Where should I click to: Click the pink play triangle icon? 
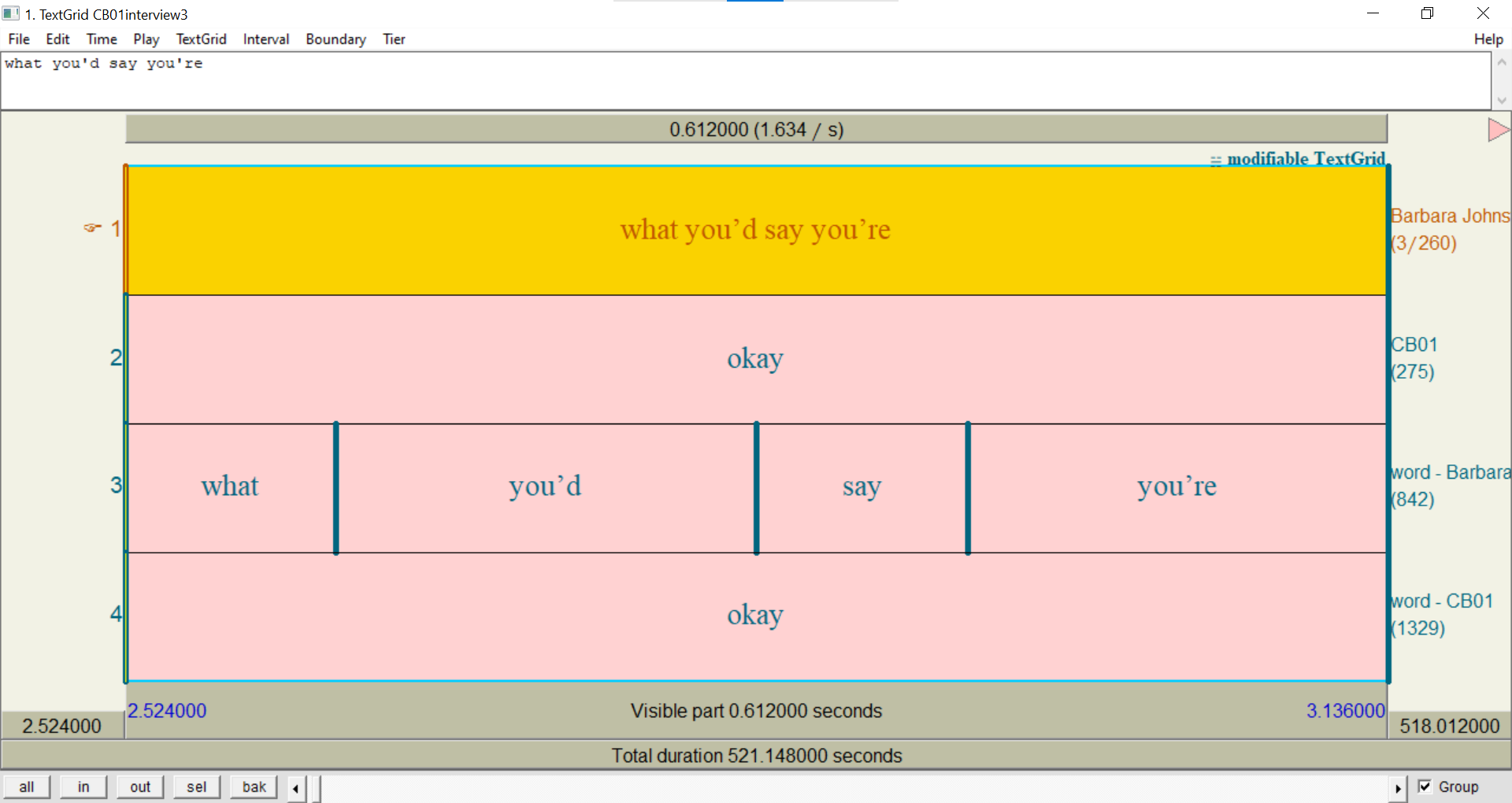tap(1498, 130)
